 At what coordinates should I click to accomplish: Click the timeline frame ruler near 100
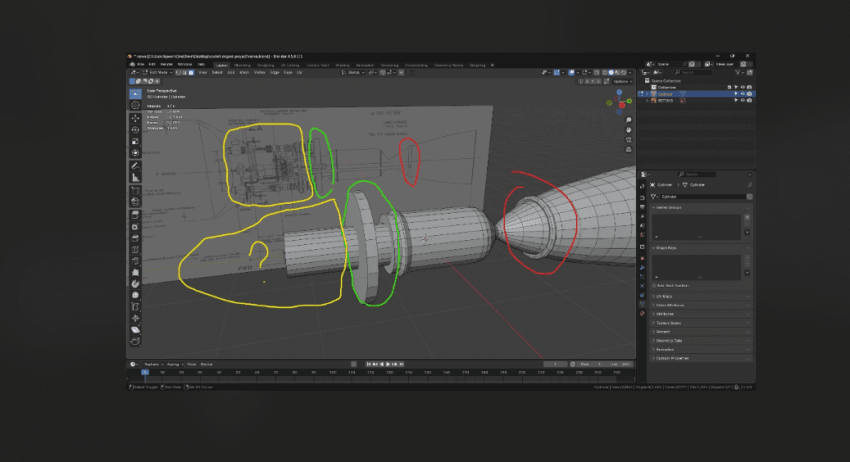pyautogui.click(x=333, y=373)
